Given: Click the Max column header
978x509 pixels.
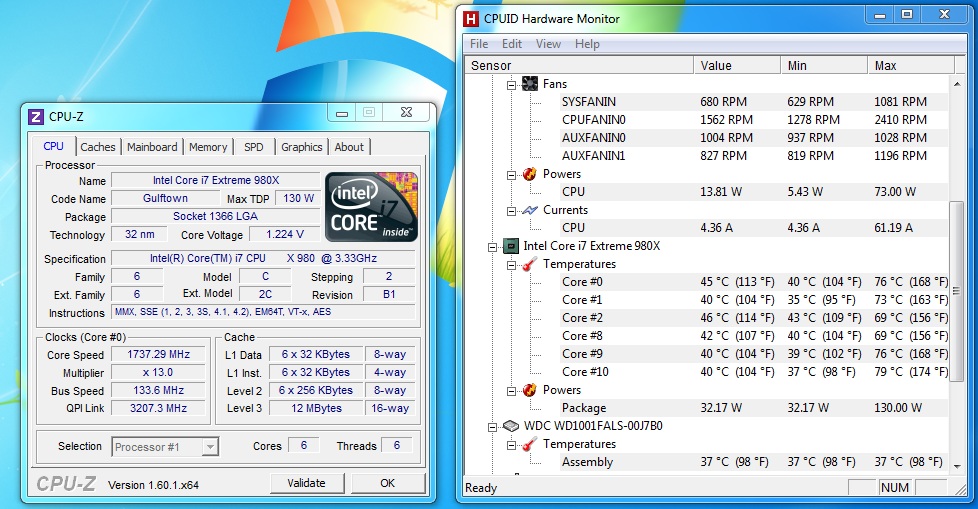Looking at the screenshot, I should click(911, 65).
